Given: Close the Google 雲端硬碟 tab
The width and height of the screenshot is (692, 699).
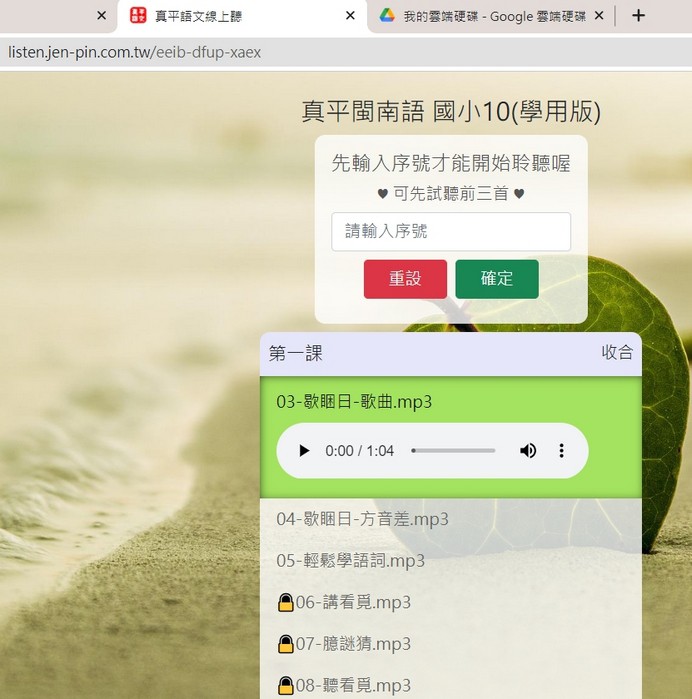Looking at the screenshot, I should point(599,16).
